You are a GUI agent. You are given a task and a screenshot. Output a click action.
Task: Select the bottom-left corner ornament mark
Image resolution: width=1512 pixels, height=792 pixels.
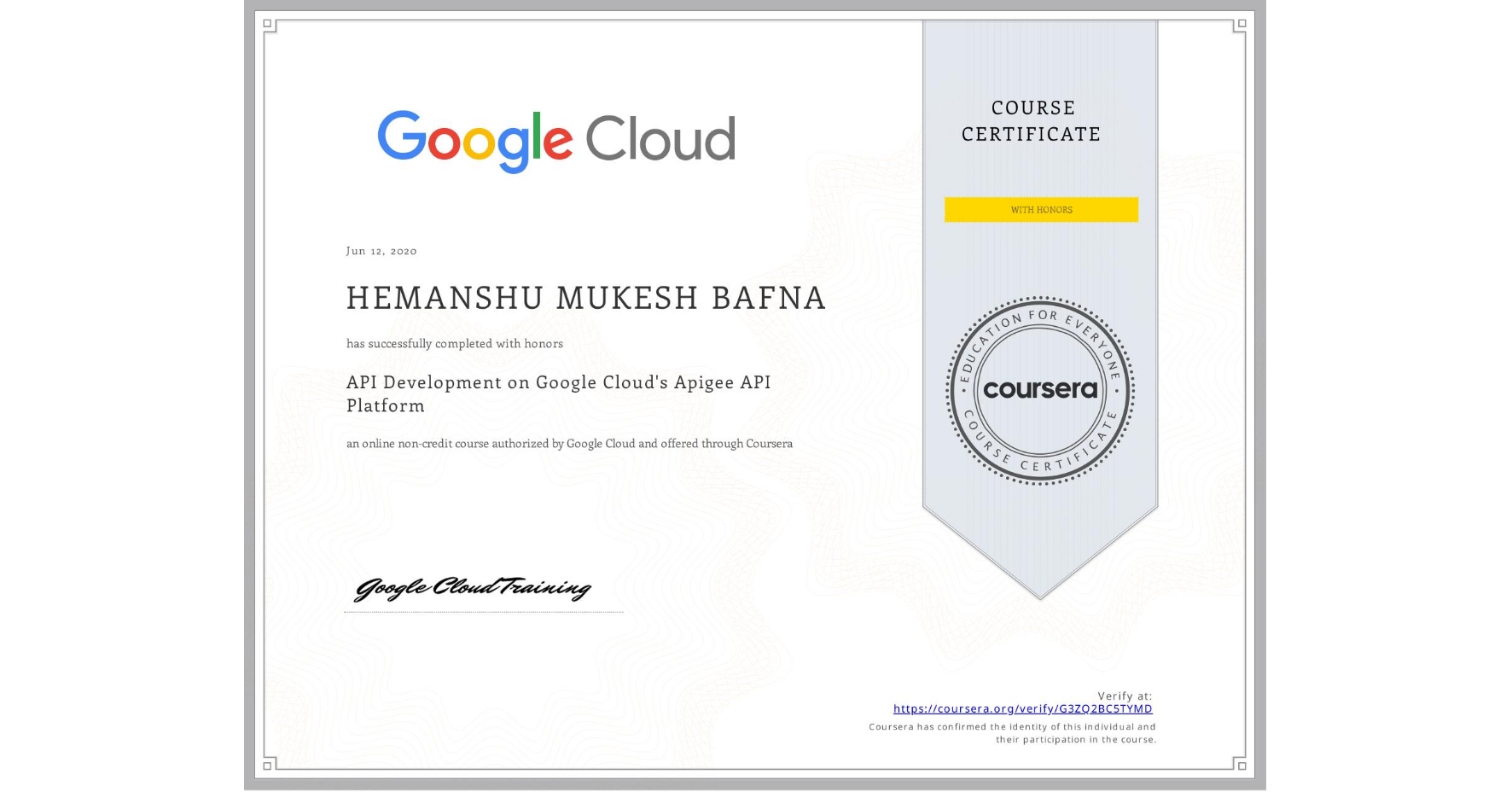268,765
